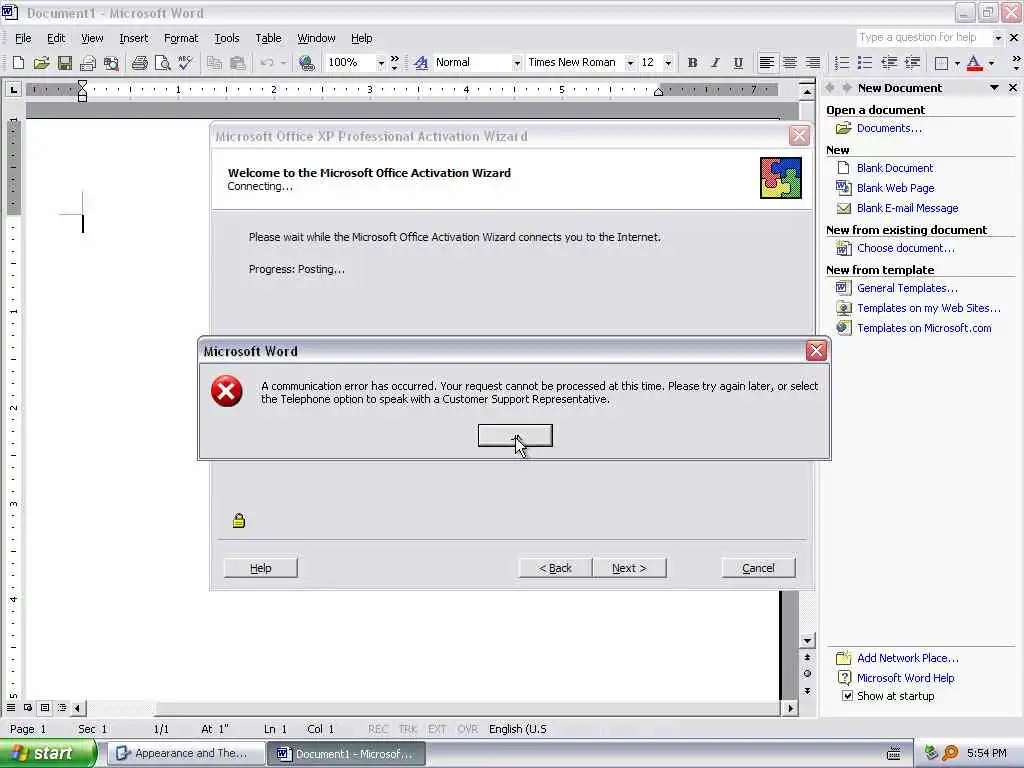Switch to Outline View icon in bottom-left
This screenshot has width=1024, height=768.
coord(62,707)
